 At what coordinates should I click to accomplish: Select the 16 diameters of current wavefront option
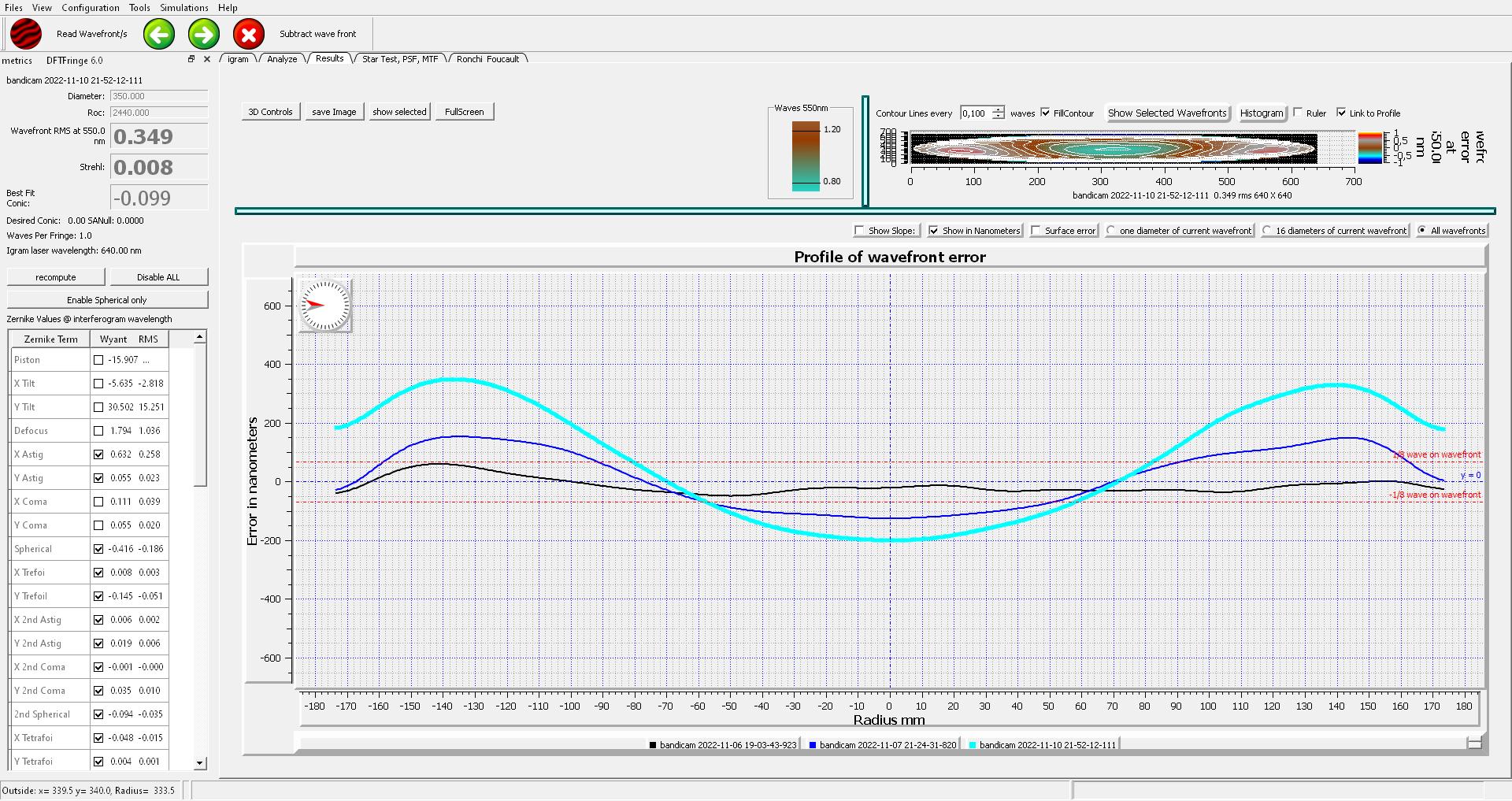point(1267,231)
